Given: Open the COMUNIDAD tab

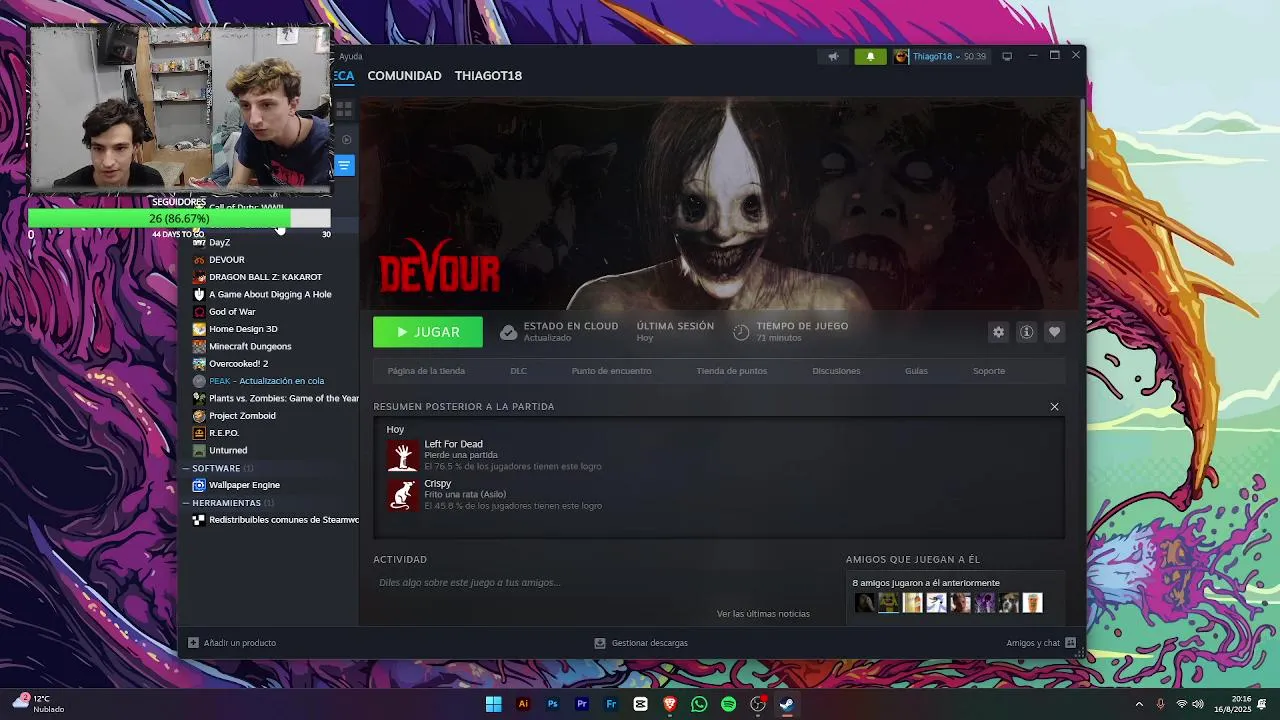Looking at the screenshot, I should 404,76.
